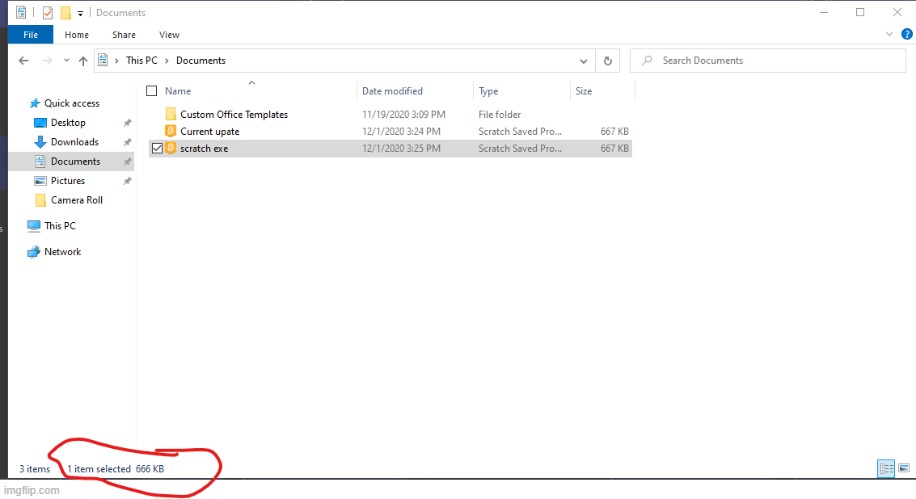Expand the ribbon with the chevron near Help

pos(890,35)
